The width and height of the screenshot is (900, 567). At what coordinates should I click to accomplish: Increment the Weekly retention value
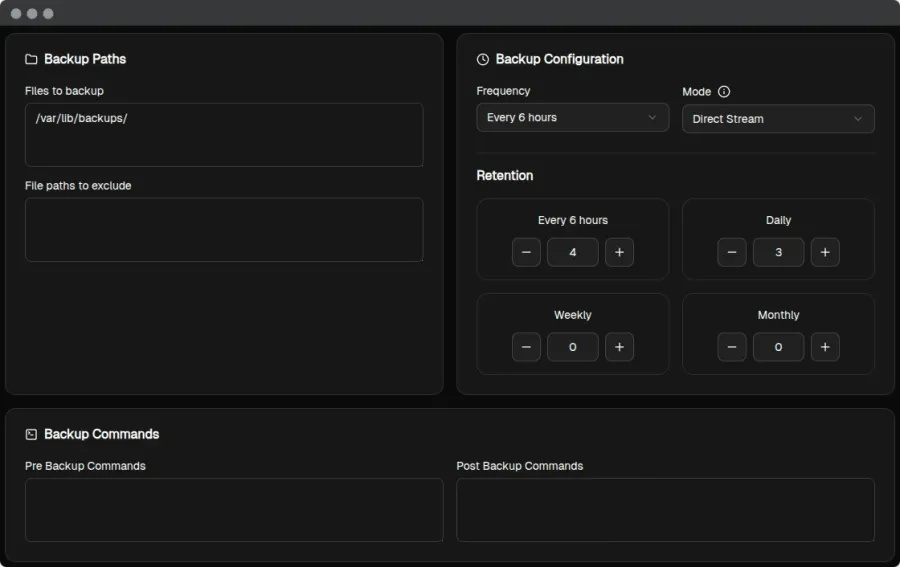[x=619, y=347]
